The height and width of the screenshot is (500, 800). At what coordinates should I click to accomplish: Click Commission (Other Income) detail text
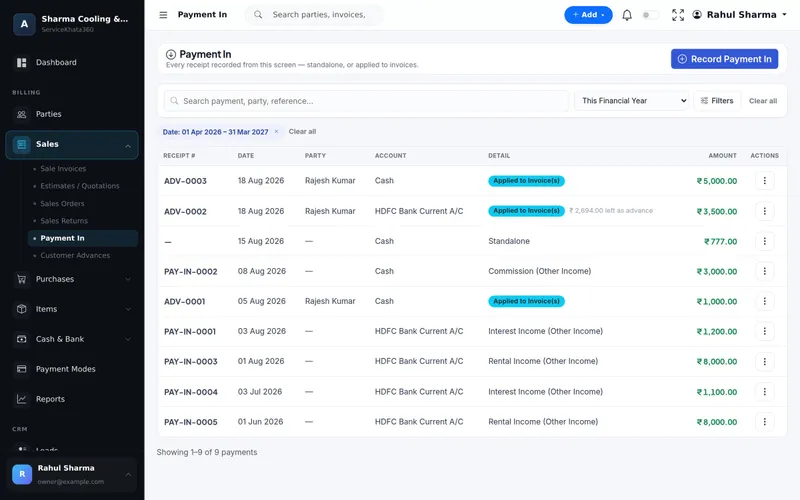click(539, 271)
